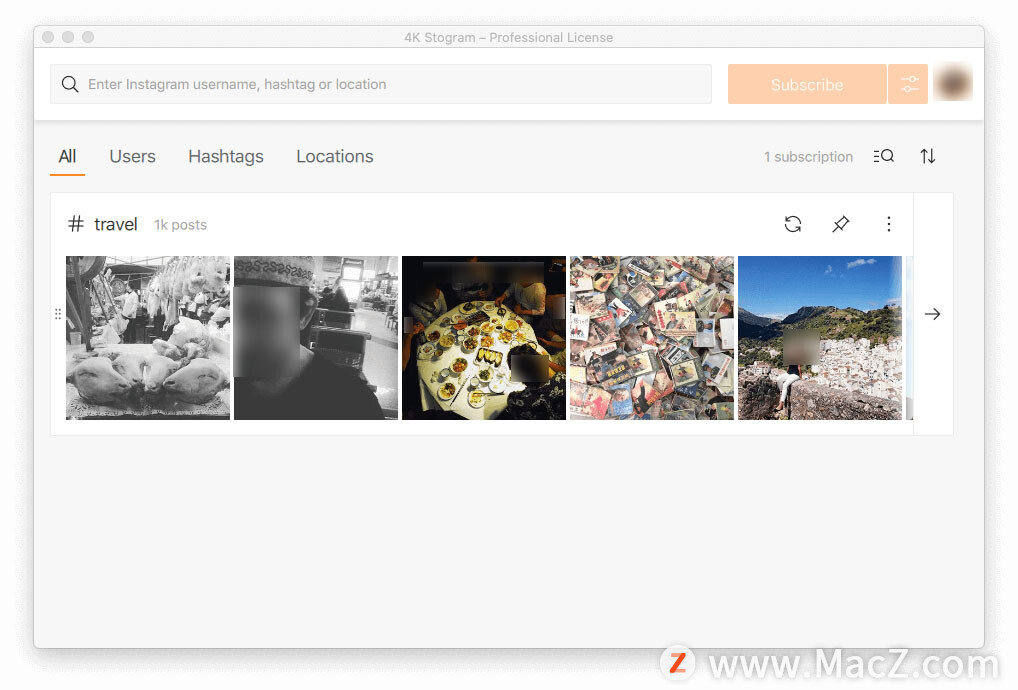Click the window close button
This screenshot has height=690, width=1018.
(x=48, y=37)
